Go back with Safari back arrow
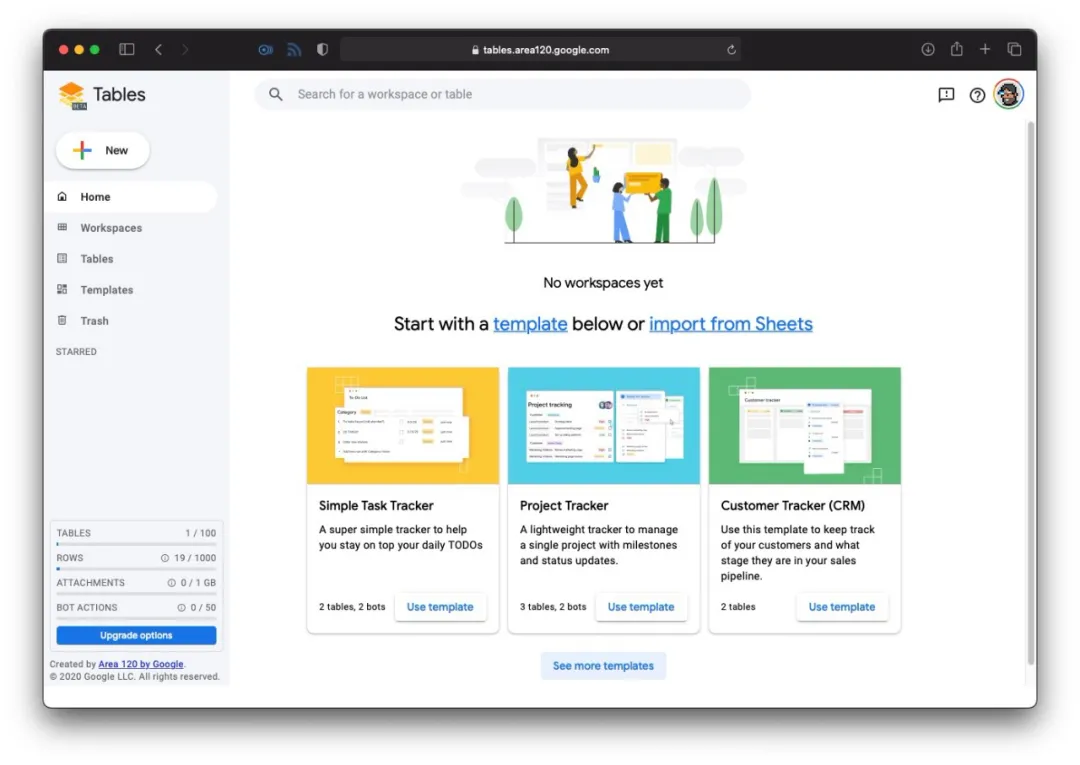The image size is (1080, 765). [158, 50]
